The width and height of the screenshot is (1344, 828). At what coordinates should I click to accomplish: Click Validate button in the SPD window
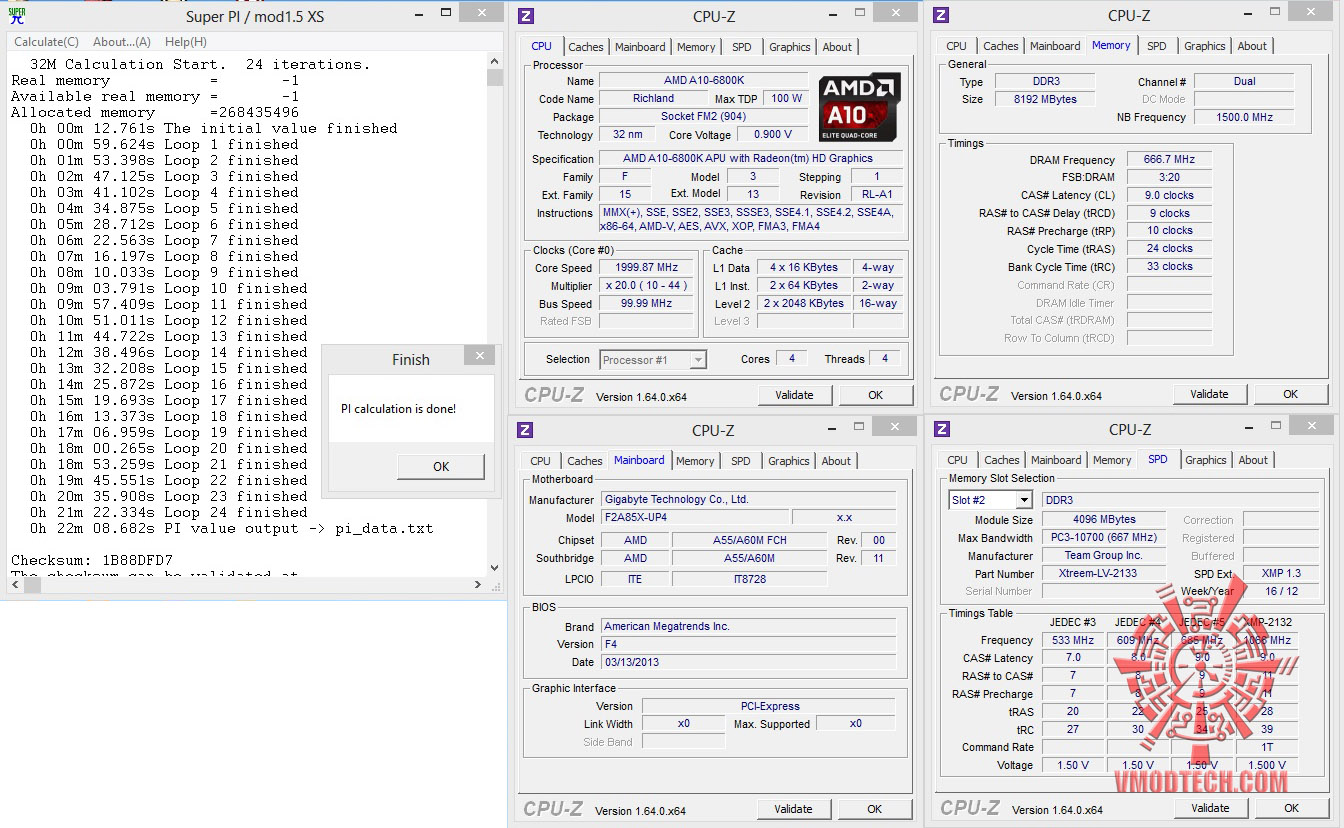pyautogui.click(x=1210, y=808)
